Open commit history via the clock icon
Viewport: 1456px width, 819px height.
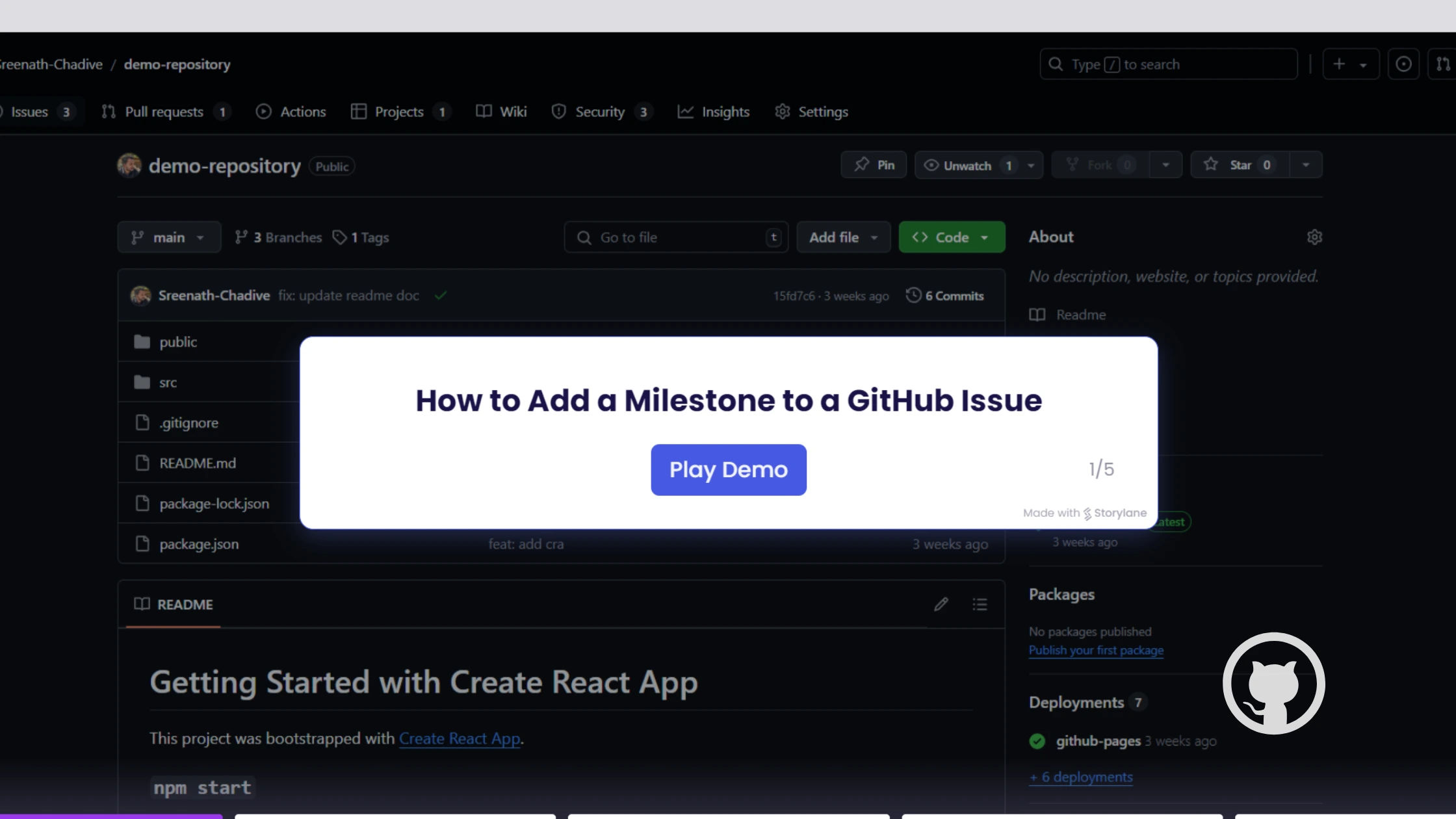[x=913, y=295]
